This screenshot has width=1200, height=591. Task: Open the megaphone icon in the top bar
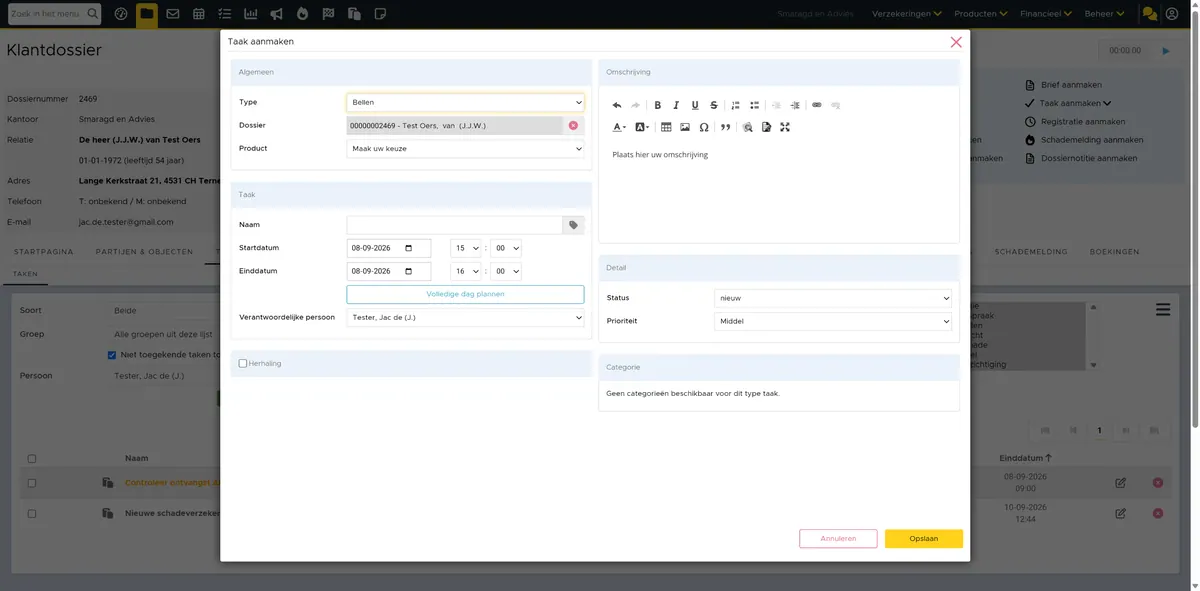(x=276, y=14)
